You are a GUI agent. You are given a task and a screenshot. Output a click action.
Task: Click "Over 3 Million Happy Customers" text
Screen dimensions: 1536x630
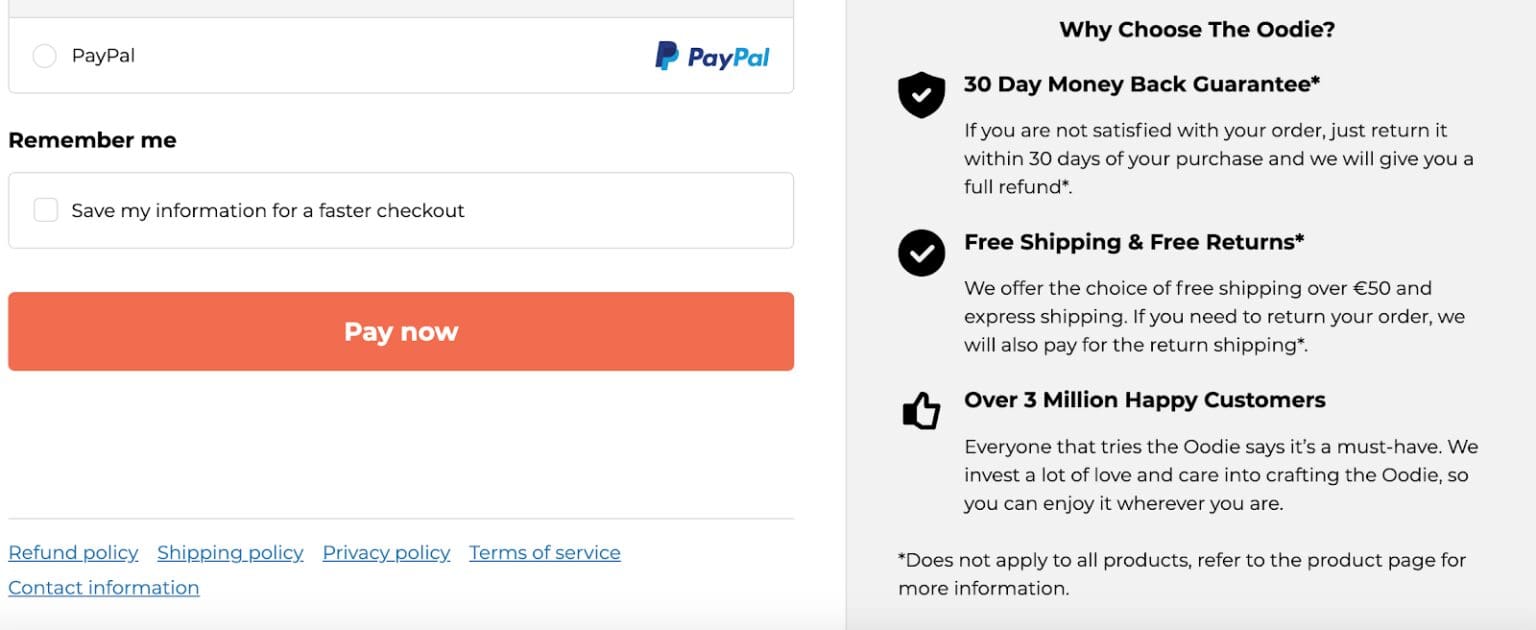tap(1145, 399)
